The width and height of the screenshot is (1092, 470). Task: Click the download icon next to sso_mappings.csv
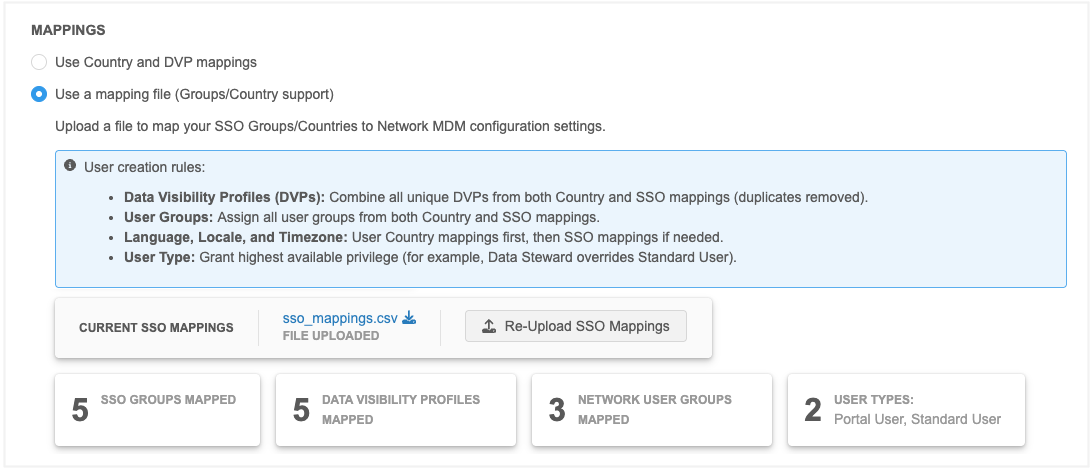[x=410, y=318]
